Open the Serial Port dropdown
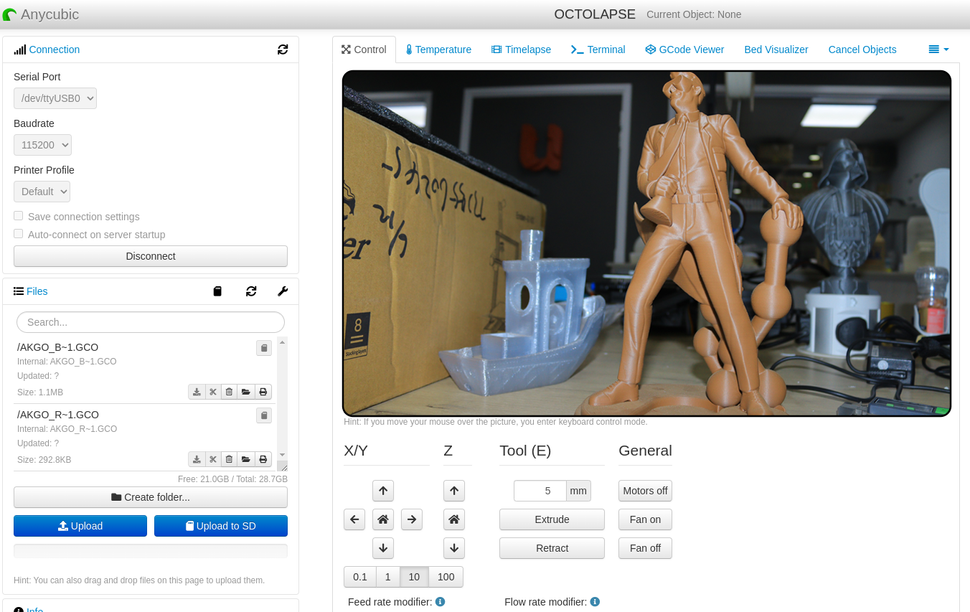This screenshot has width=970, height=612. click(x=54, y=97)
